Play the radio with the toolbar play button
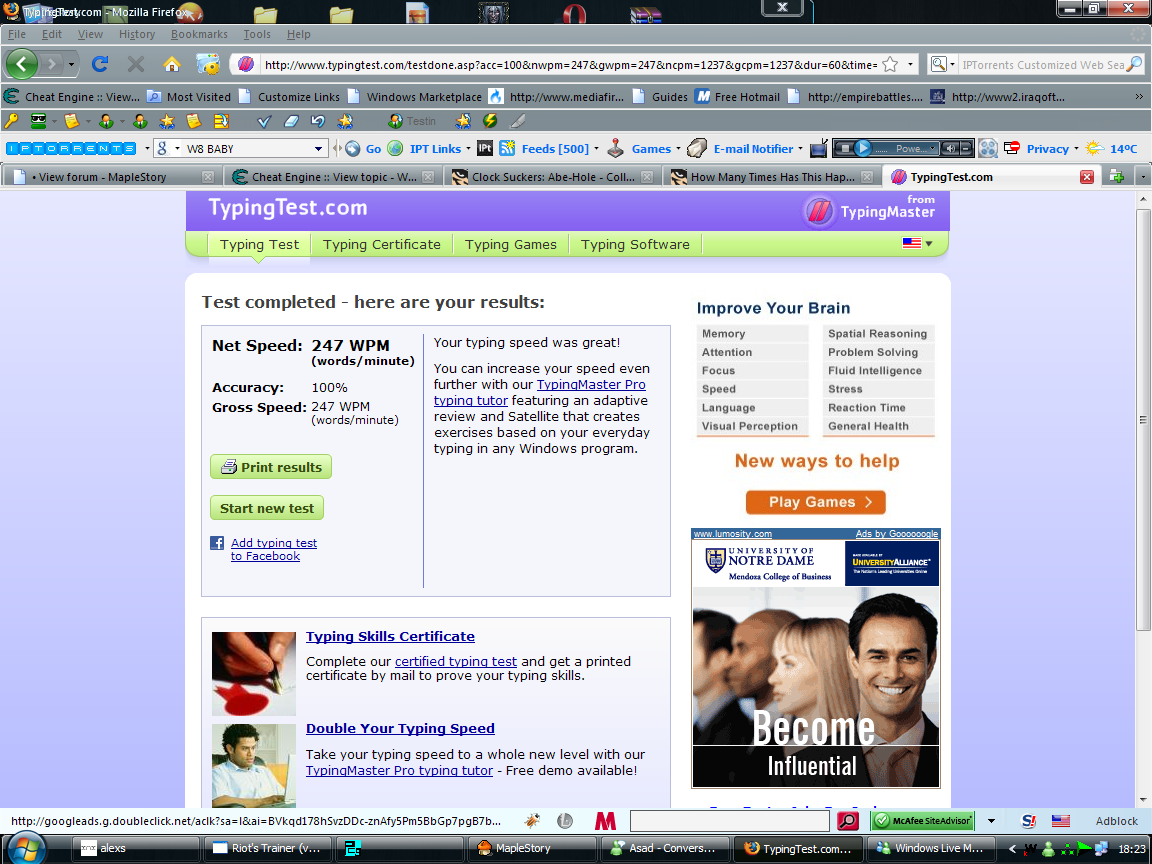The height and width of the screenshot is (864, 1152). [863, 148]
